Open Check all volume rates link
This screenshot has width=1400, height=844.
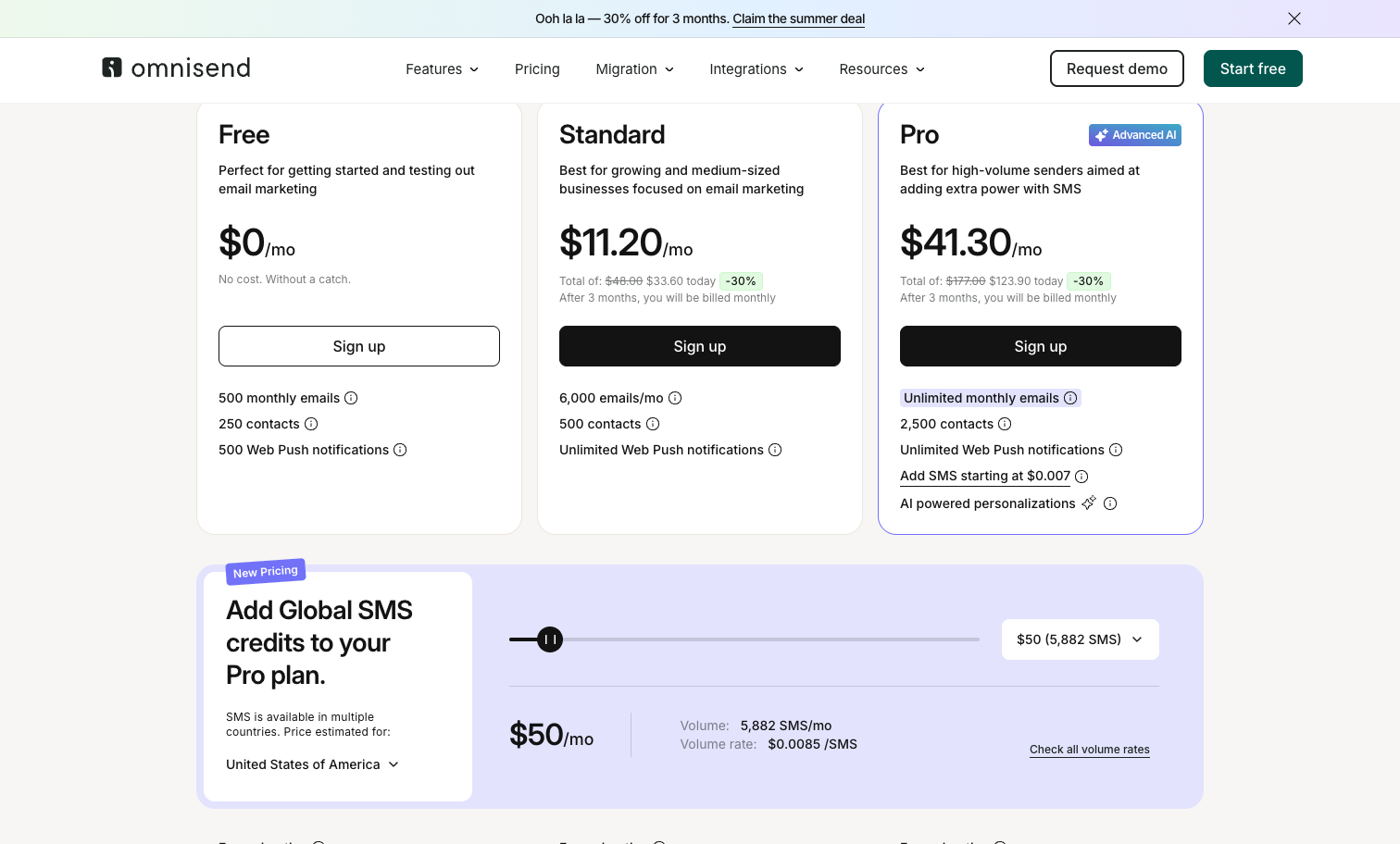coord(1090,750)
